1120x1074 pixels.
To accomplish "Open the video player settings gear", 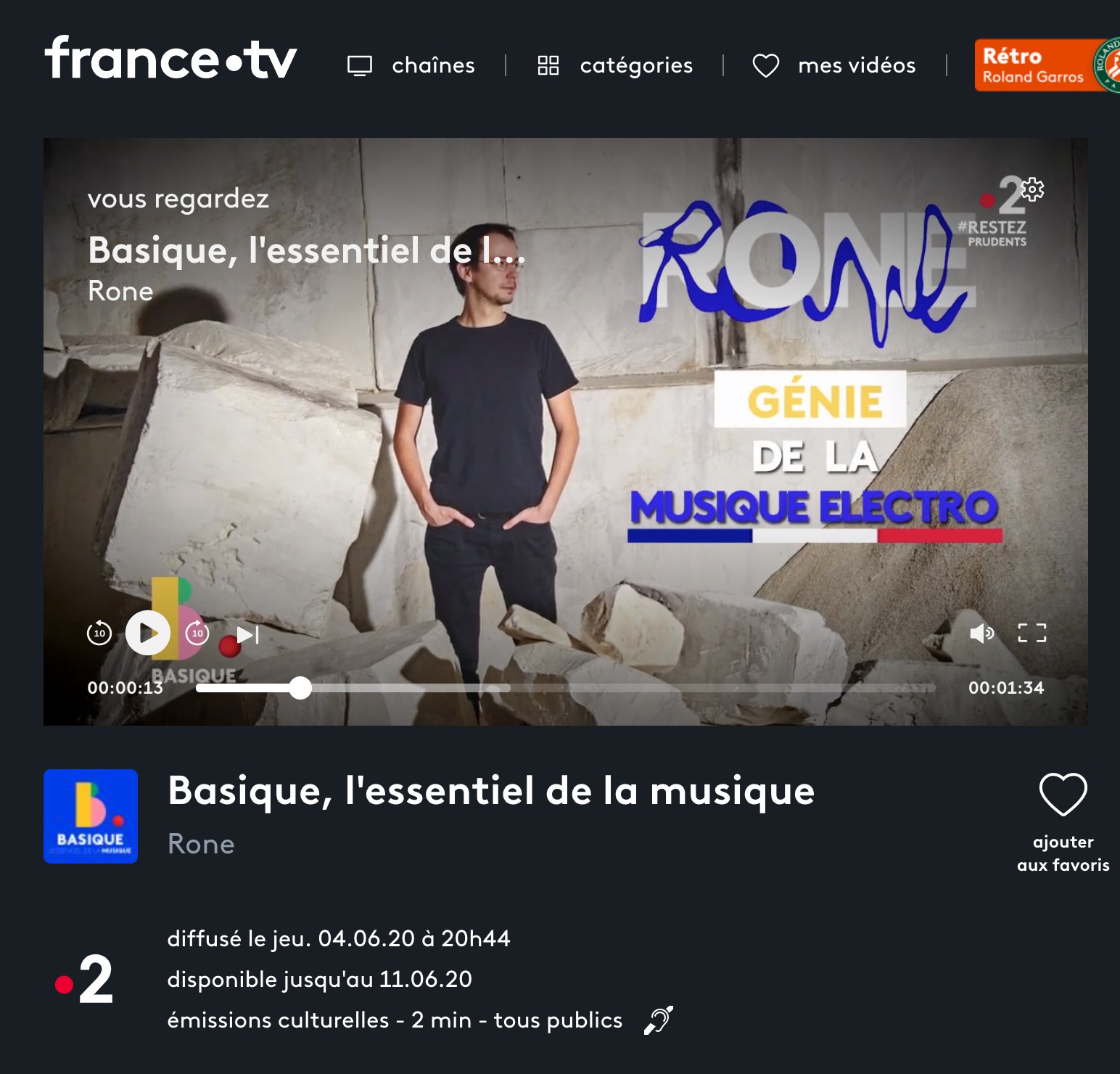I will click(x=1033, y=189).
